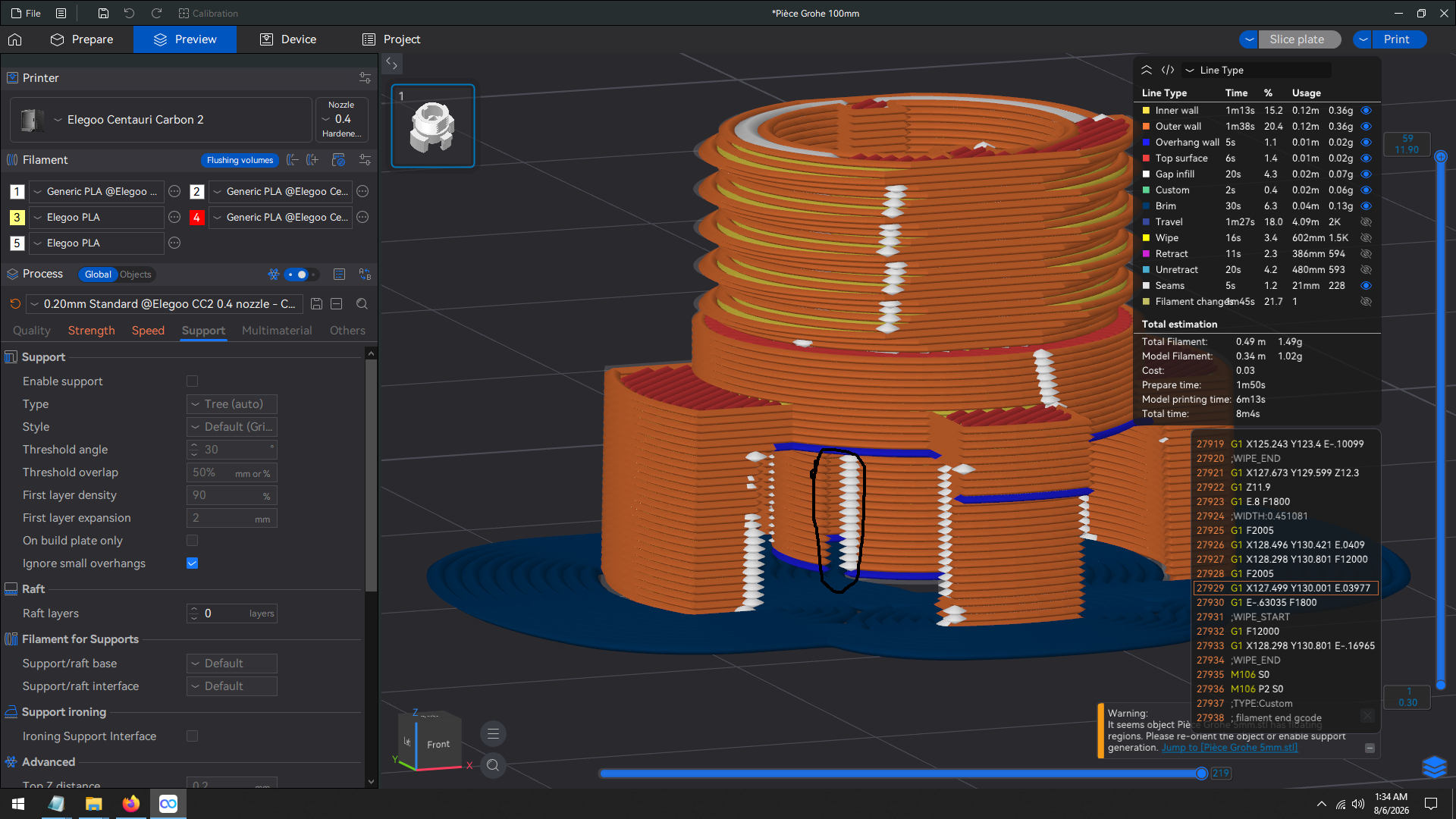Click the undo arrow icon
1456x819 pixels.
(x=129, y=13)
